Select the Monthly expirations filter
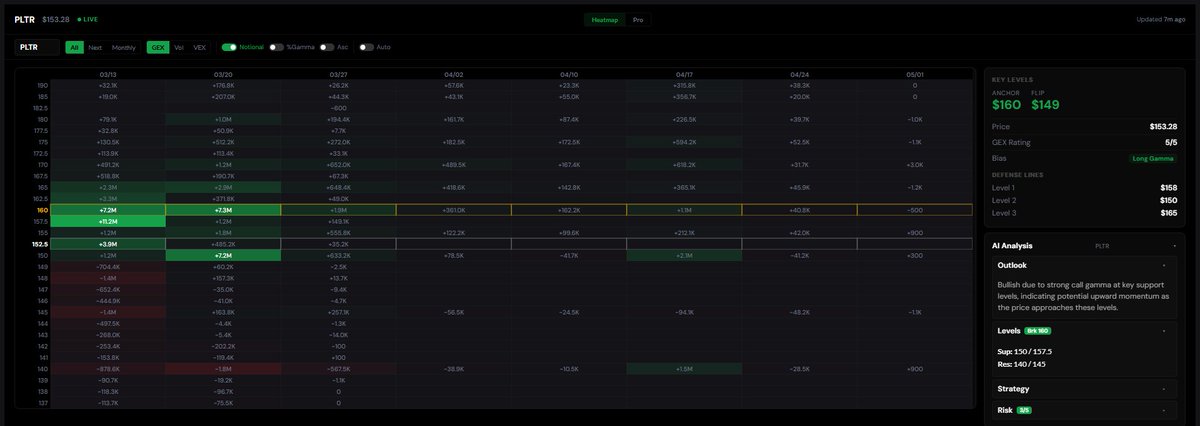Screen dimensions: 1200x426 pos(124,46)
